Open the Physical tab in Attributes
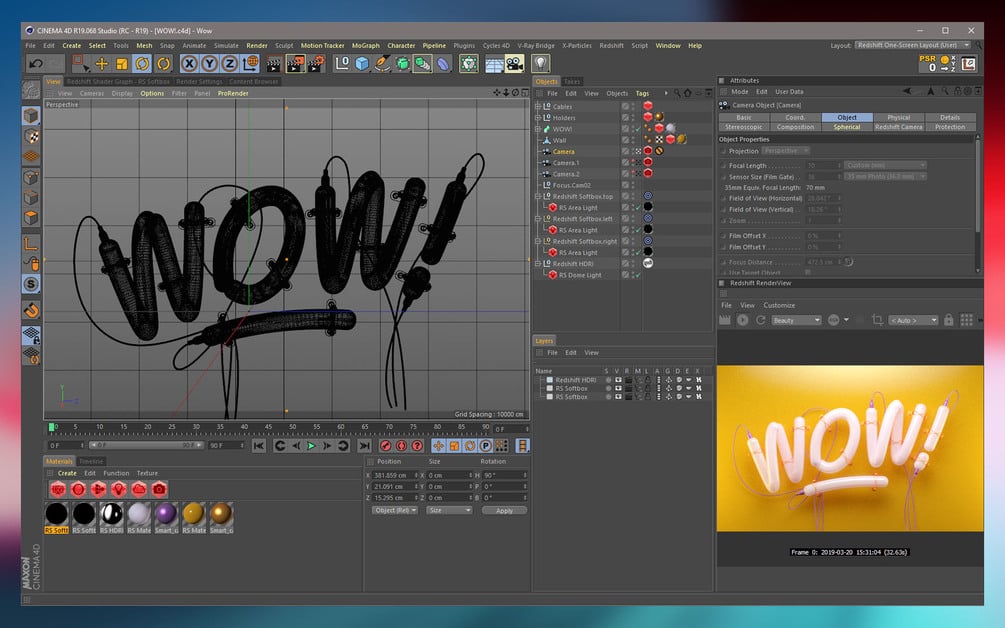 898,117
